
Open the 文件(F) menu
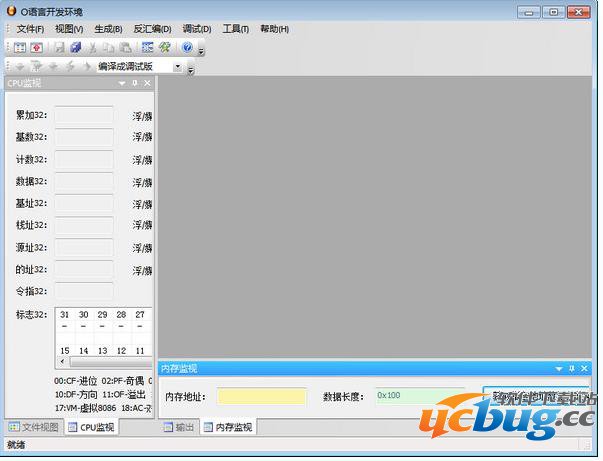click(x=30, y=29)
